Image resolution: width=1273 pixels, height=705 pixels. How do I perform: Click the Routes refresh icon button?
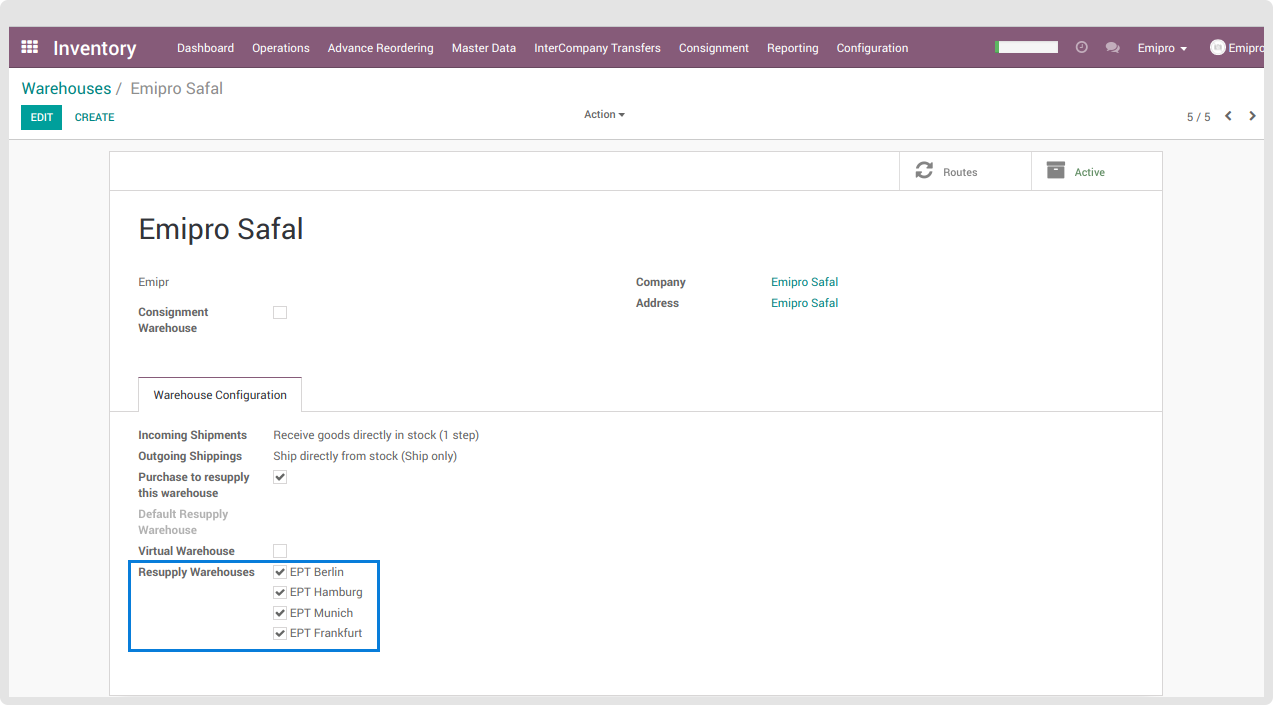click(924, 171)
